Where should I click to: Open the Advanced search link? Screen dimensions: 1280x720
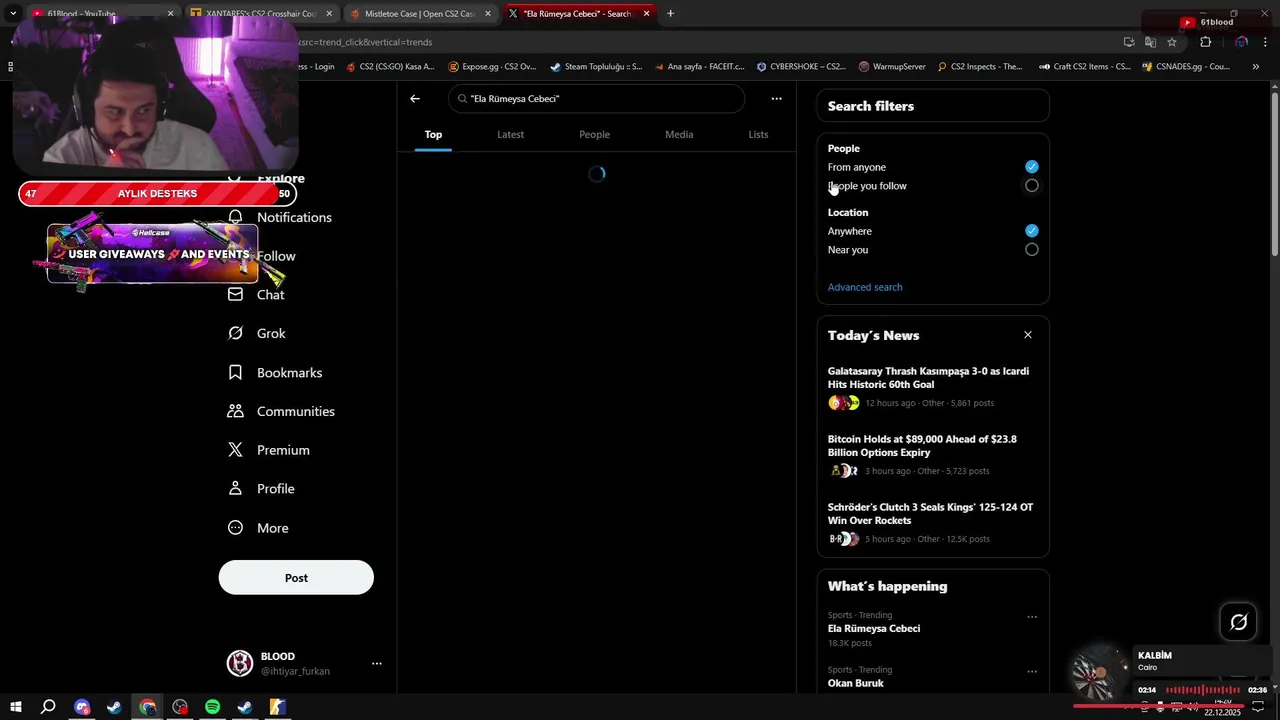click(x=865, y=287)
